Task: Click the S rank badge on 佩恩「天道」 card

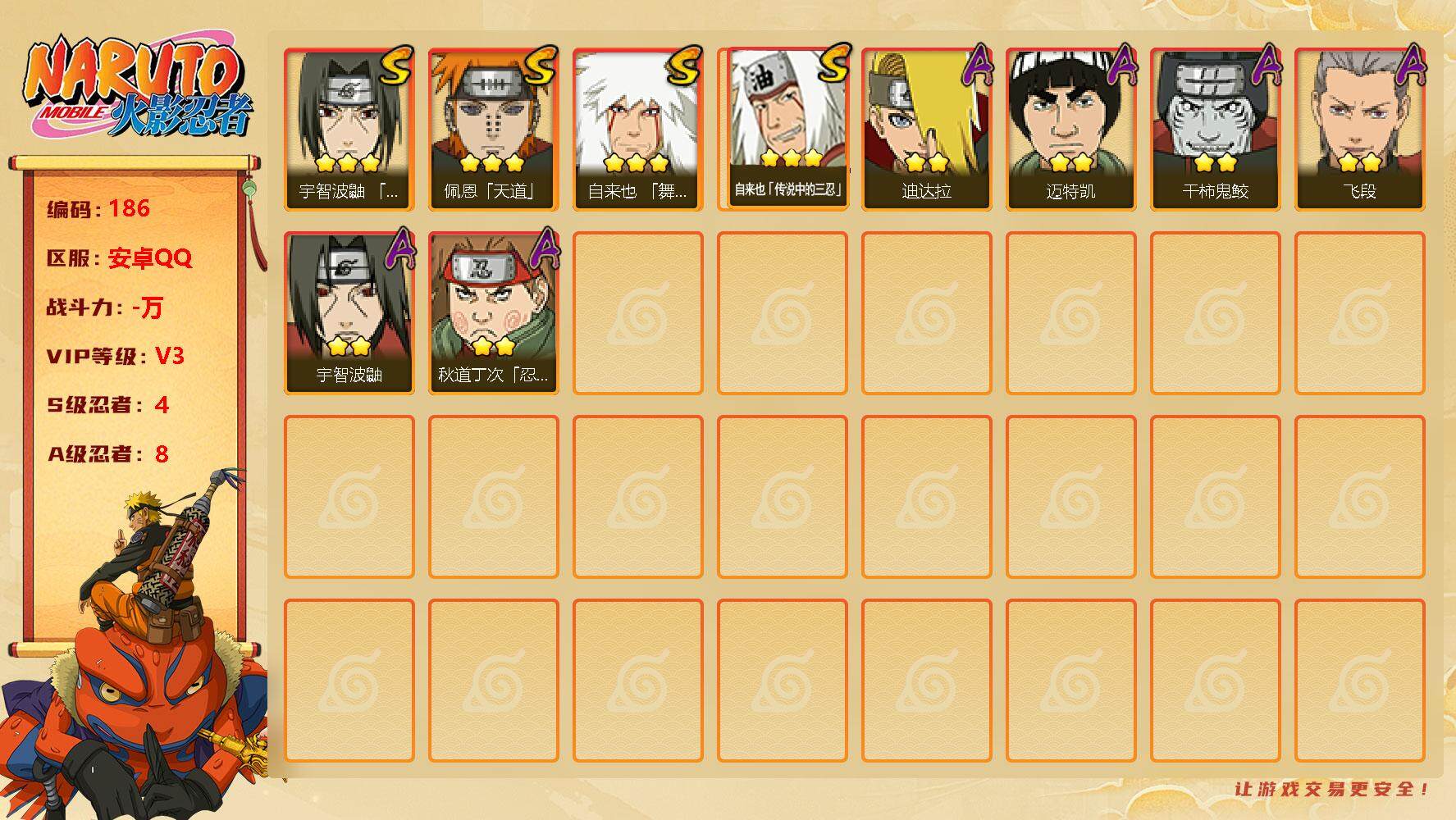Action: pyautogui.click(x=540, y=66)
